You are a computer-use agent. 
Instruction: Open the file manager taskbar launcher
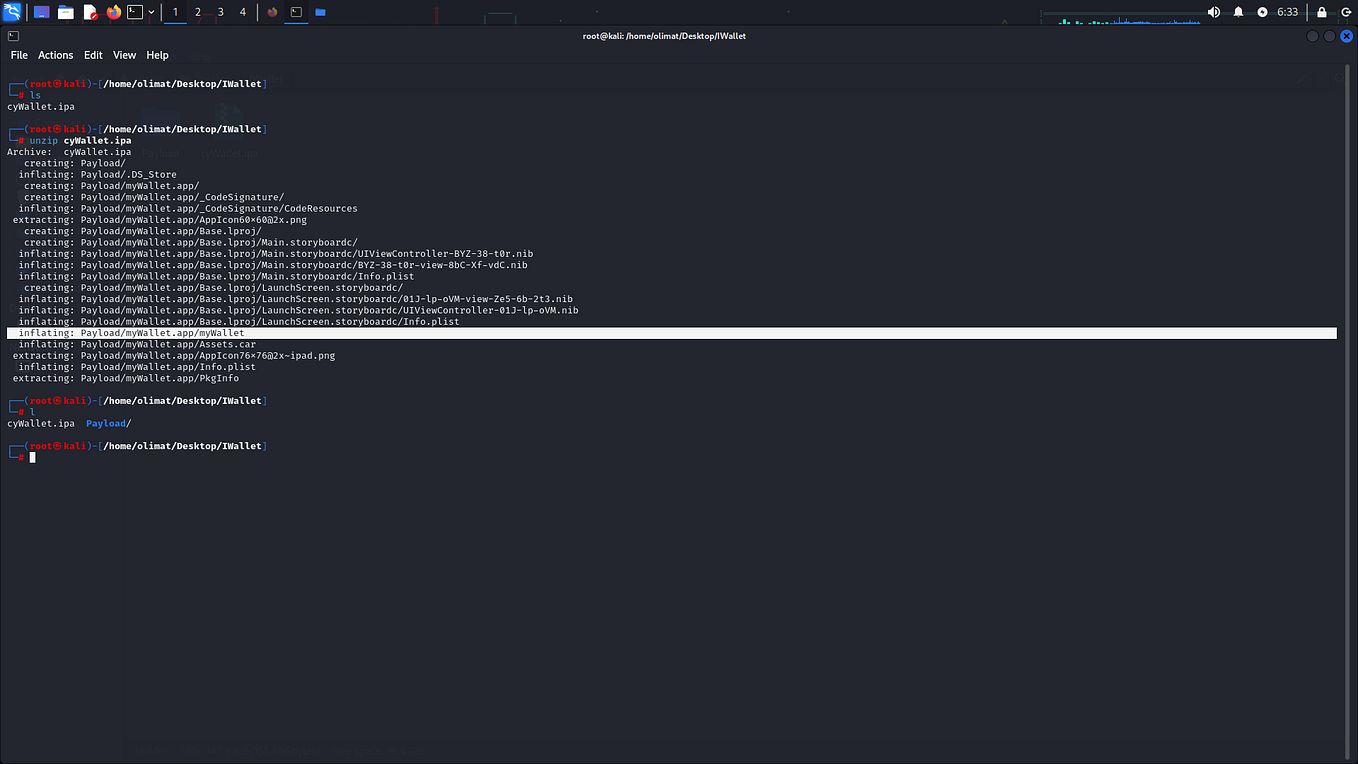(x=64, y=12)
